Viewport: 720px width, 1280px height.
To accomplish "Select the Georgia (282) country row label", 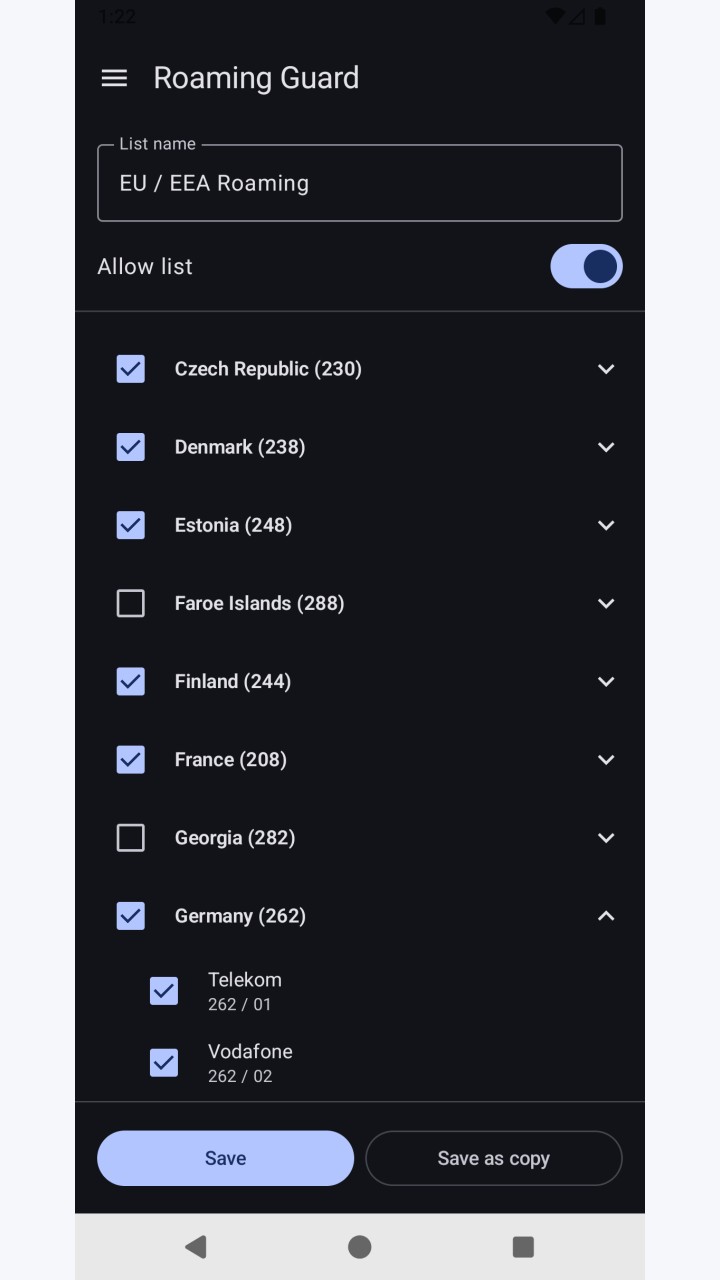I will (x=235, y=838).
